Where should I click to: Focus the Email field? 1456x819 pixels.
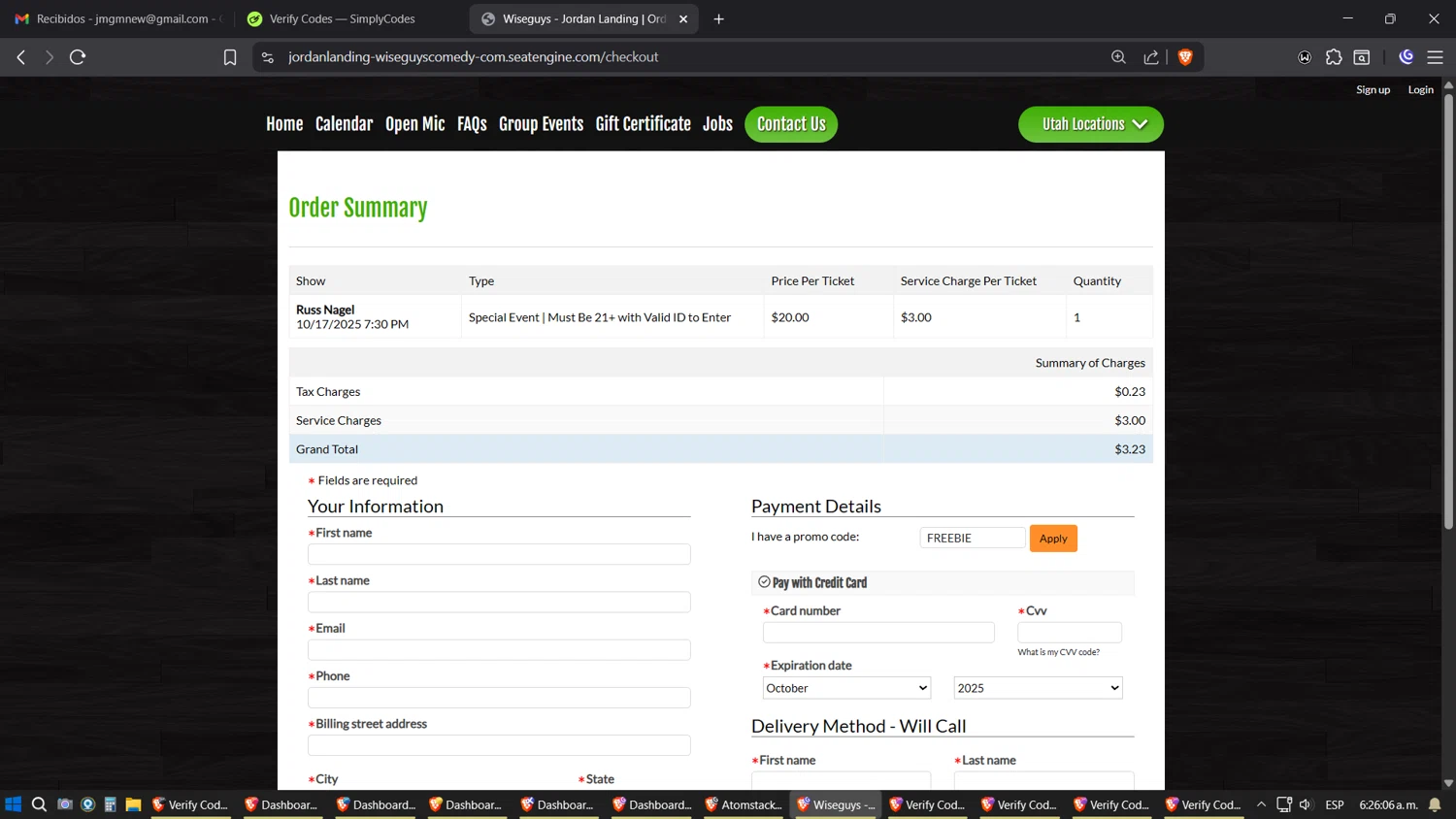499,649
